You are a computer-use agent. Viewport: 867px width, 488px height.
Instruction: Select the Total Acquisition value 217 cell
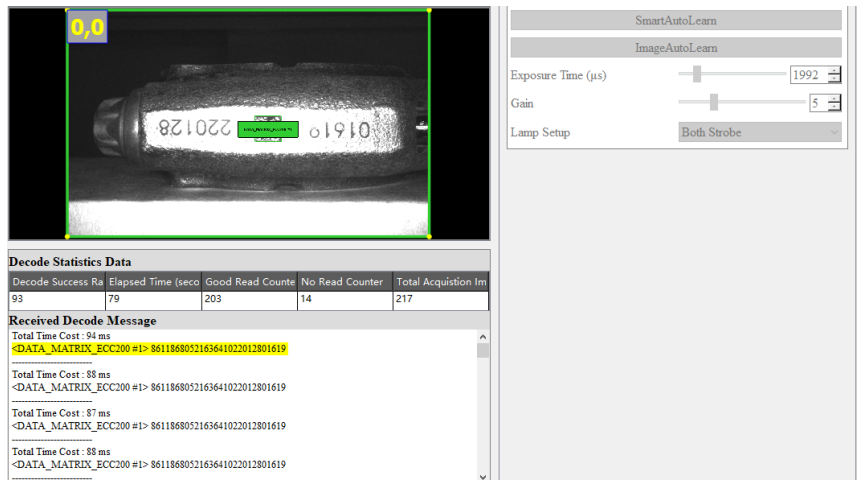coord(440,299)
